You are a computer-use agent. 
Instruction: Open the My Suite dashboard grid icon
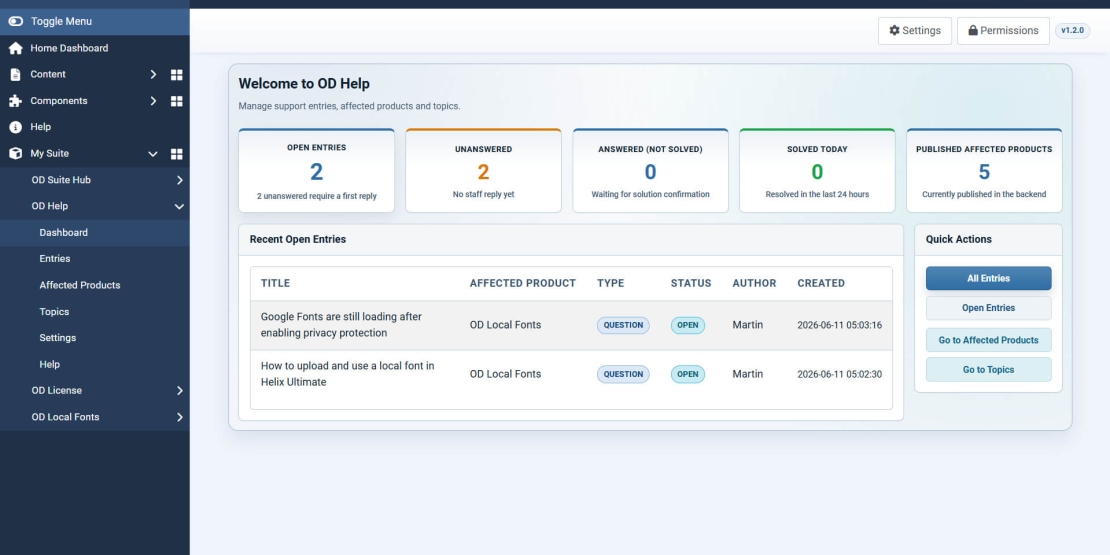(x=177, y=154)
